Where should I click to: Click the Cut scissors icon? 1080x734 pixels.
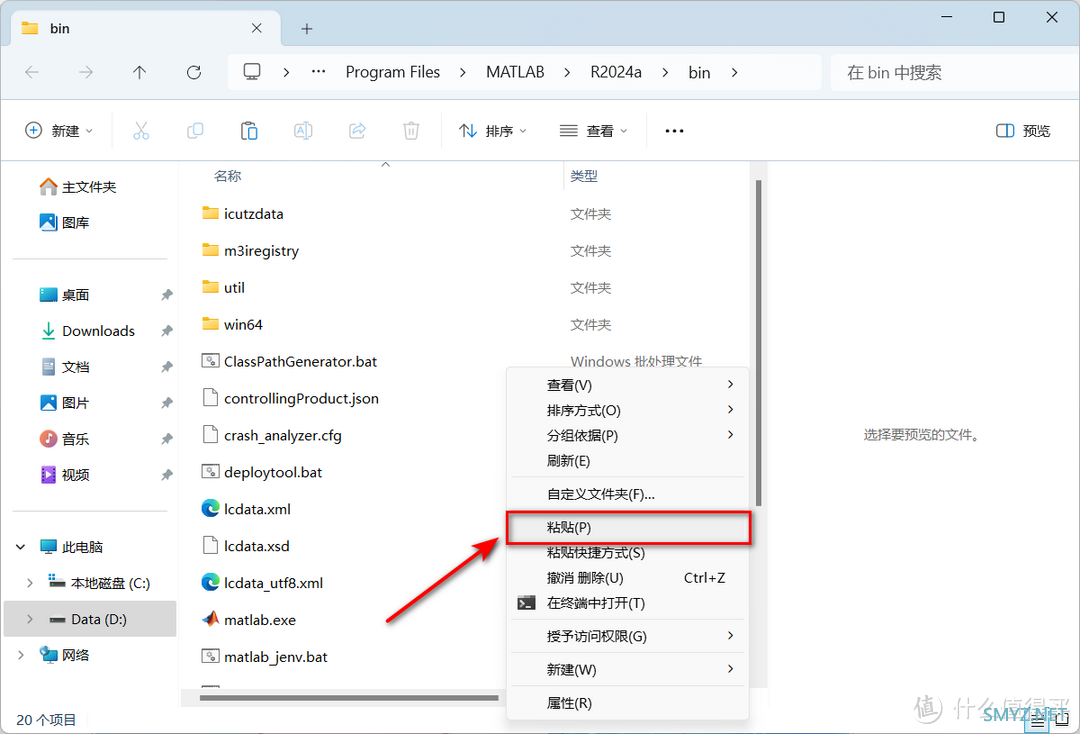pos(141,131)
